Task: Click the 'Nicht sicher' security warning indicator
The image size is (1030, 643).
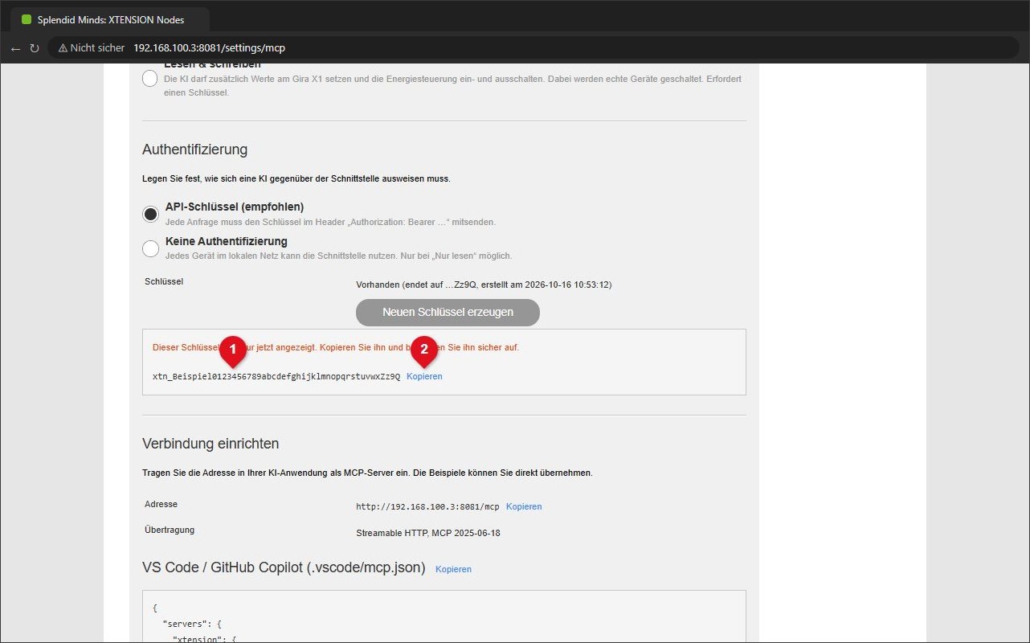Action: point(91,48)
